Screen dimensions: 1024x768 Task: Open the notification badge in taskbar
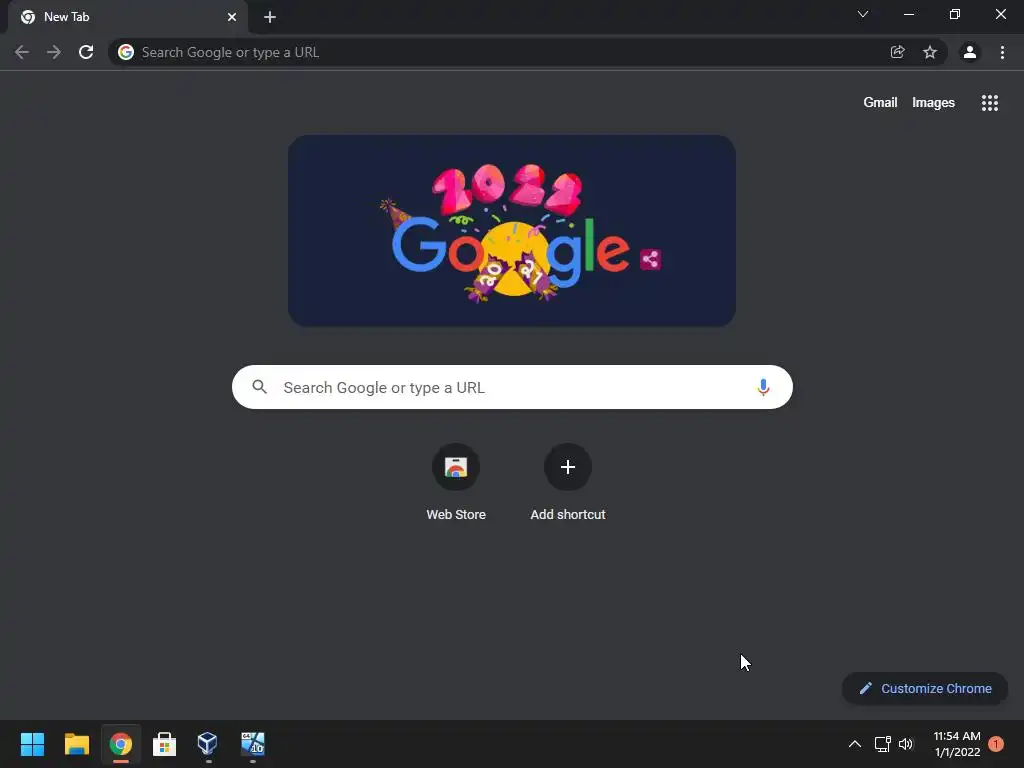996,744
